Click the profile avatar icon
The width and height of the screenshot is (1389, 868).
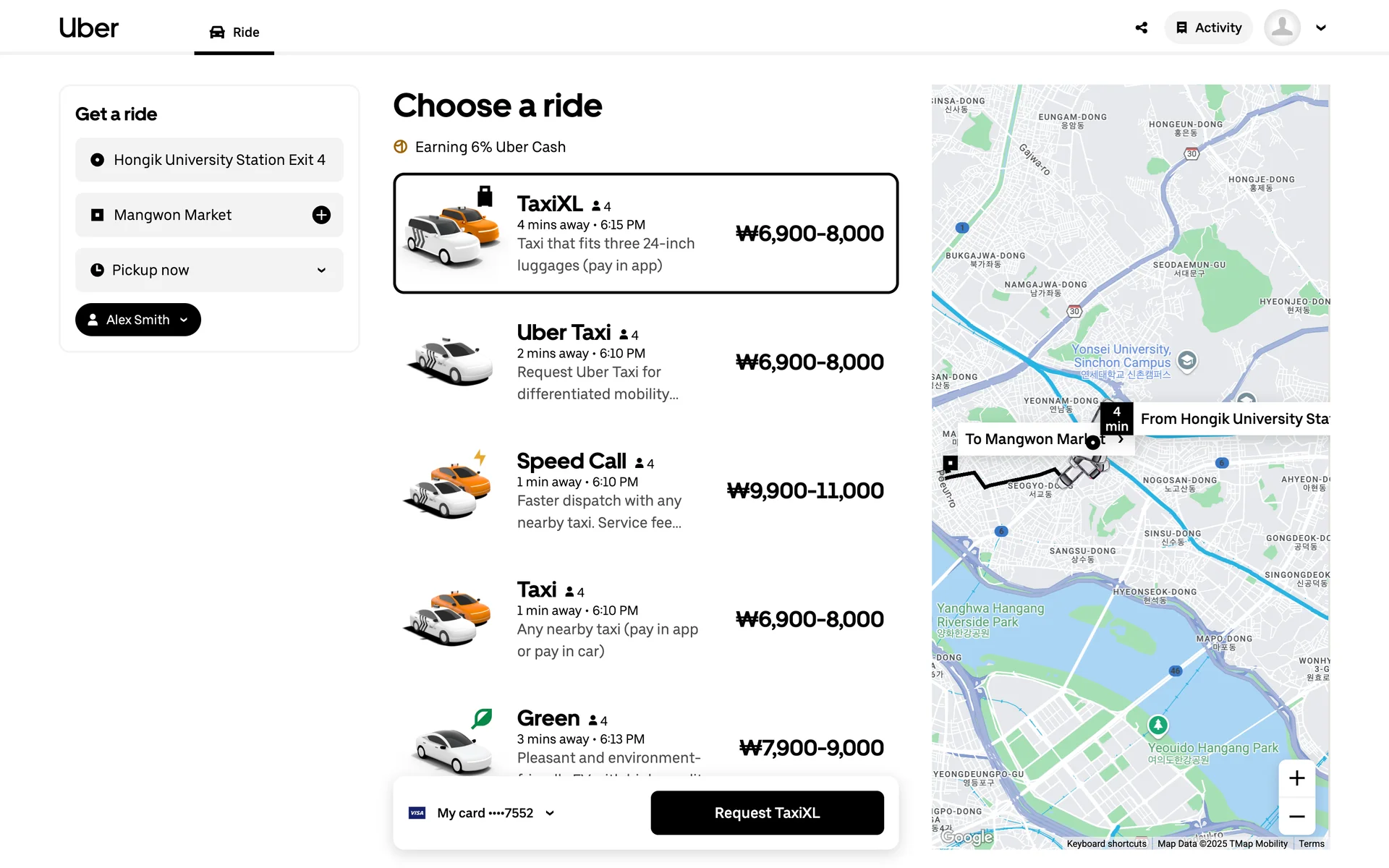tap(1282, 27)
